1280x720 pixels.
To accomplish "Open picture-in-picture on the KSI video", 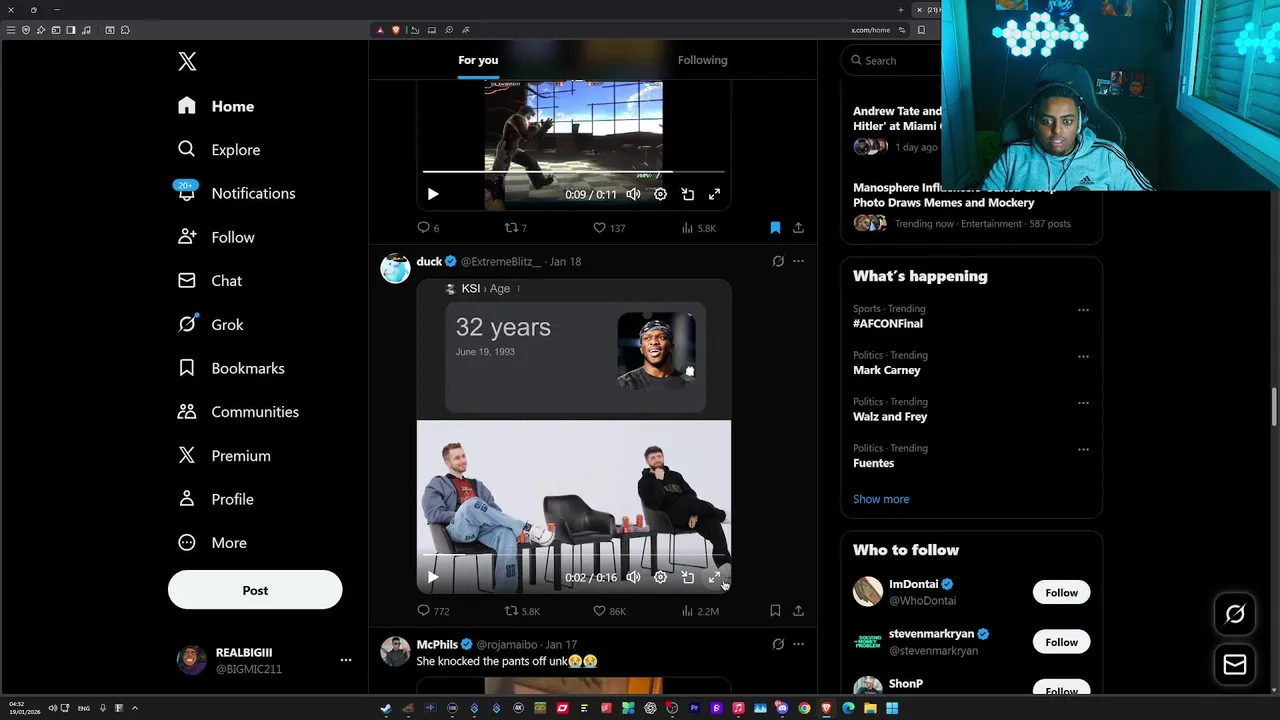I will 688,577.
